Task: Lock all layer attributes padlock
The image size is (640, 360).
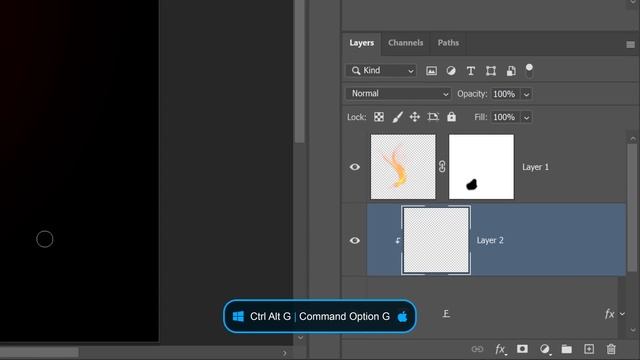Action: coord(451,117)
